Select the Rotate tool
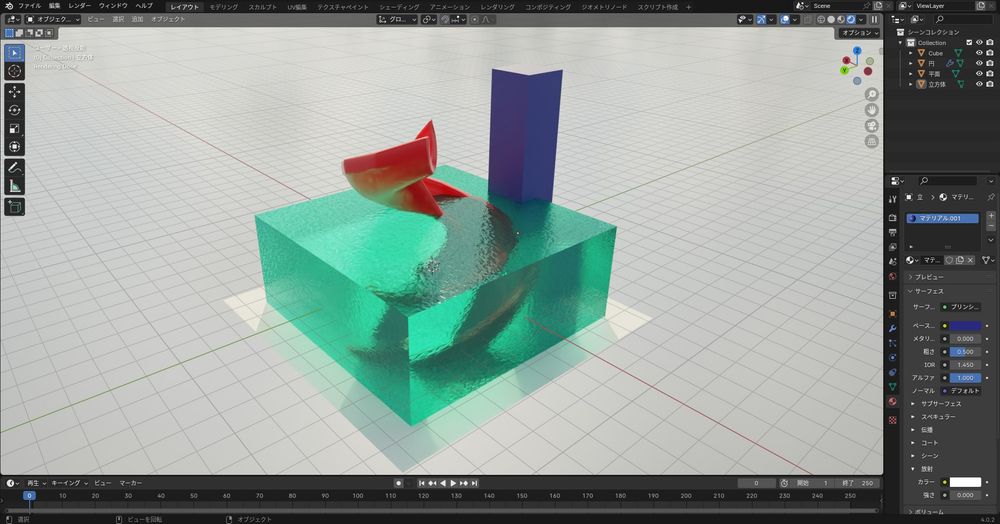The width and height of the screenshot is (1000, 524). [x=14, y=110]
